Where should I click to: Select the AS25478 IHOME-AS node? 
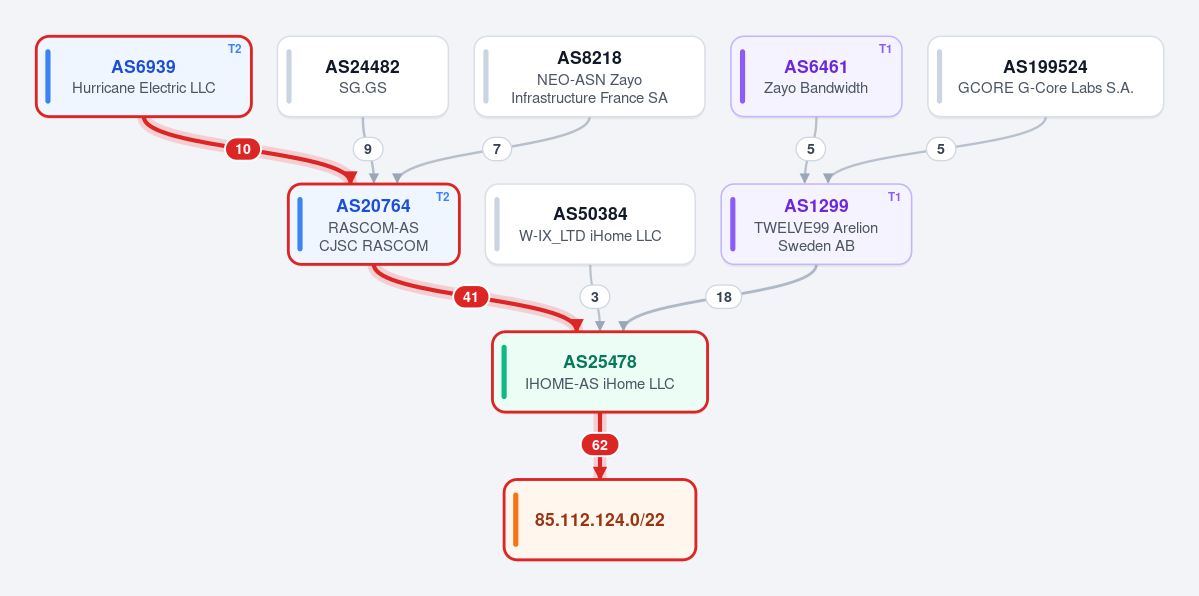pyautogui.click(x=600, y=372)
